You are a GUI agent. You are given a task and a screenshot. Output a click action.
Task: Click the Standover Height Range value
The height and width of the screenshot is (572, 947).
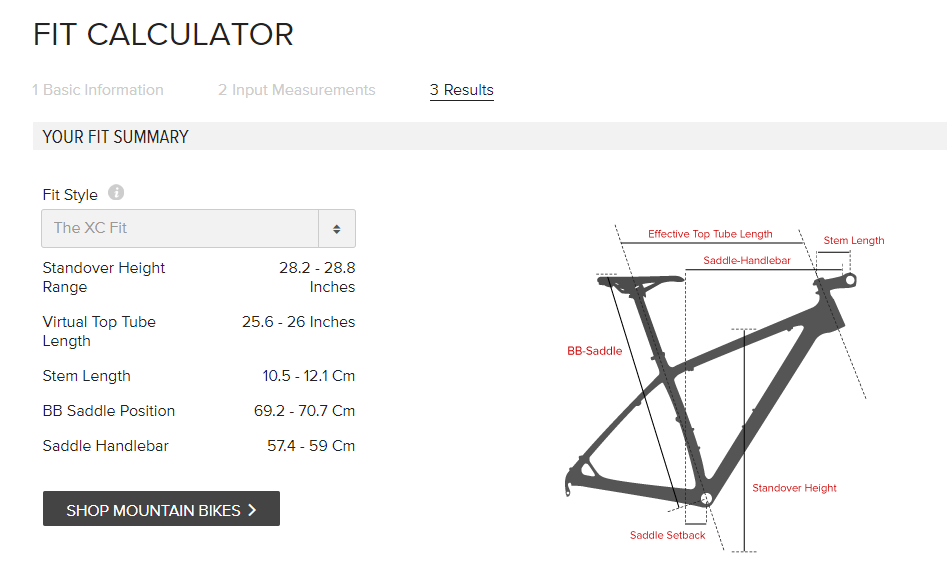pos(317,277)
